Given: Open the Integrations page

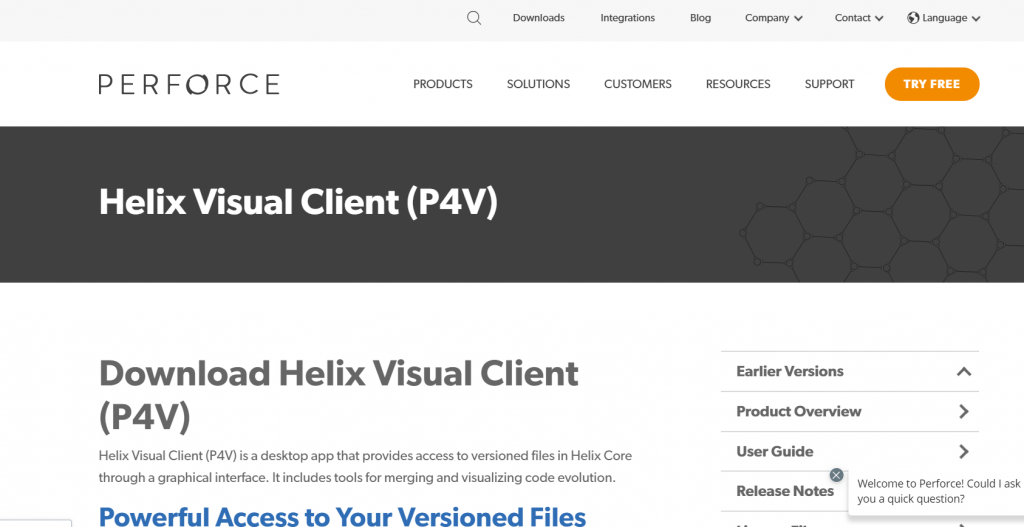Looking at the screenshot, I should click(x=628, y=18).
